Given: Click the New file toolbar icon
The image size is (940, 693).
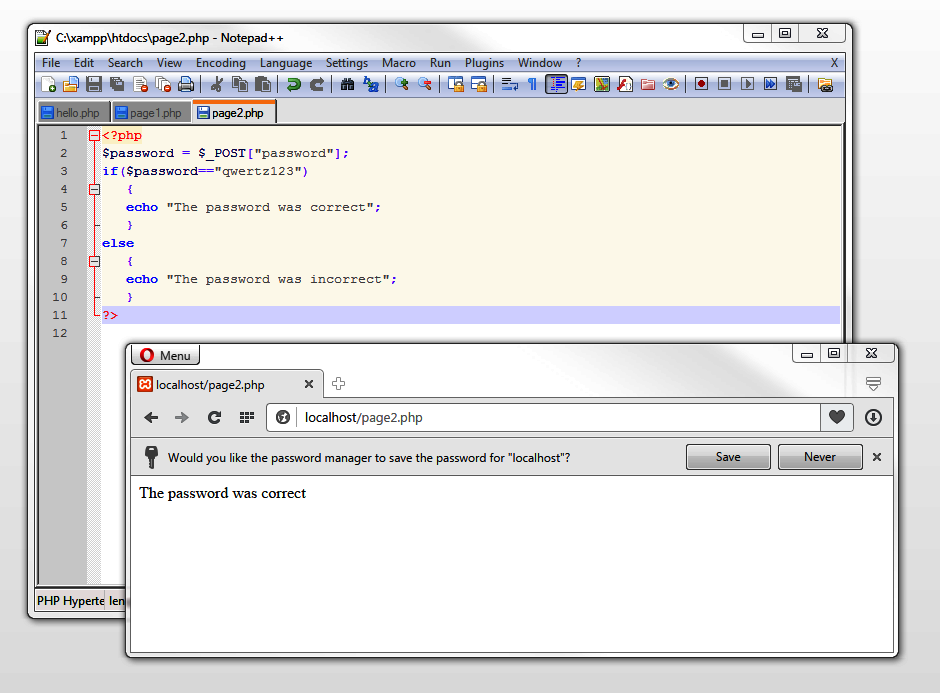Looking at the screenshot, I should 48,85.
